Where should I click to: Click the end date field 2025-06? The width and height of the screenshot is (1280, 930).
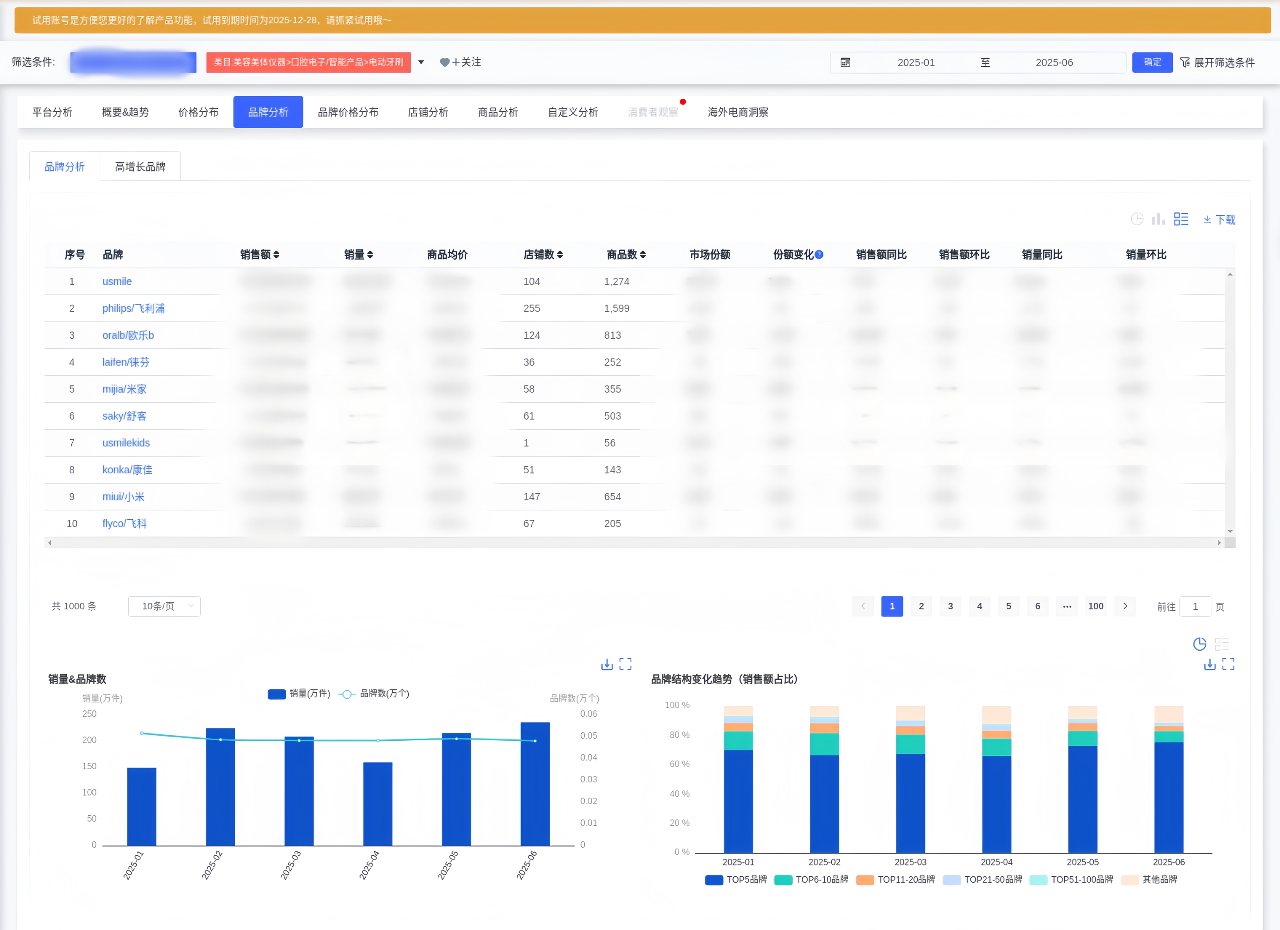(x=1054, y=62)
